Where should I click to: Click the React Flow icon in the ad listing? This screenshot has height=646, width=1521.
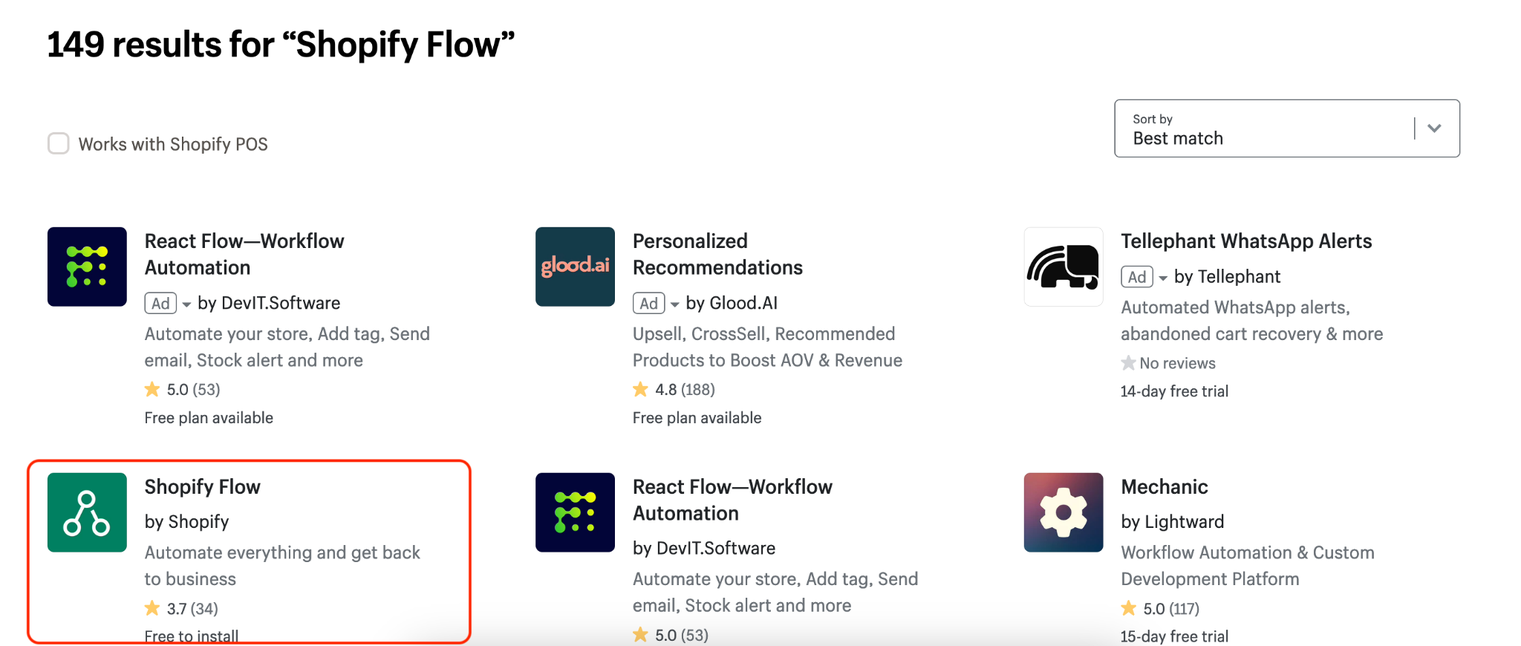(x=87, y=267)
